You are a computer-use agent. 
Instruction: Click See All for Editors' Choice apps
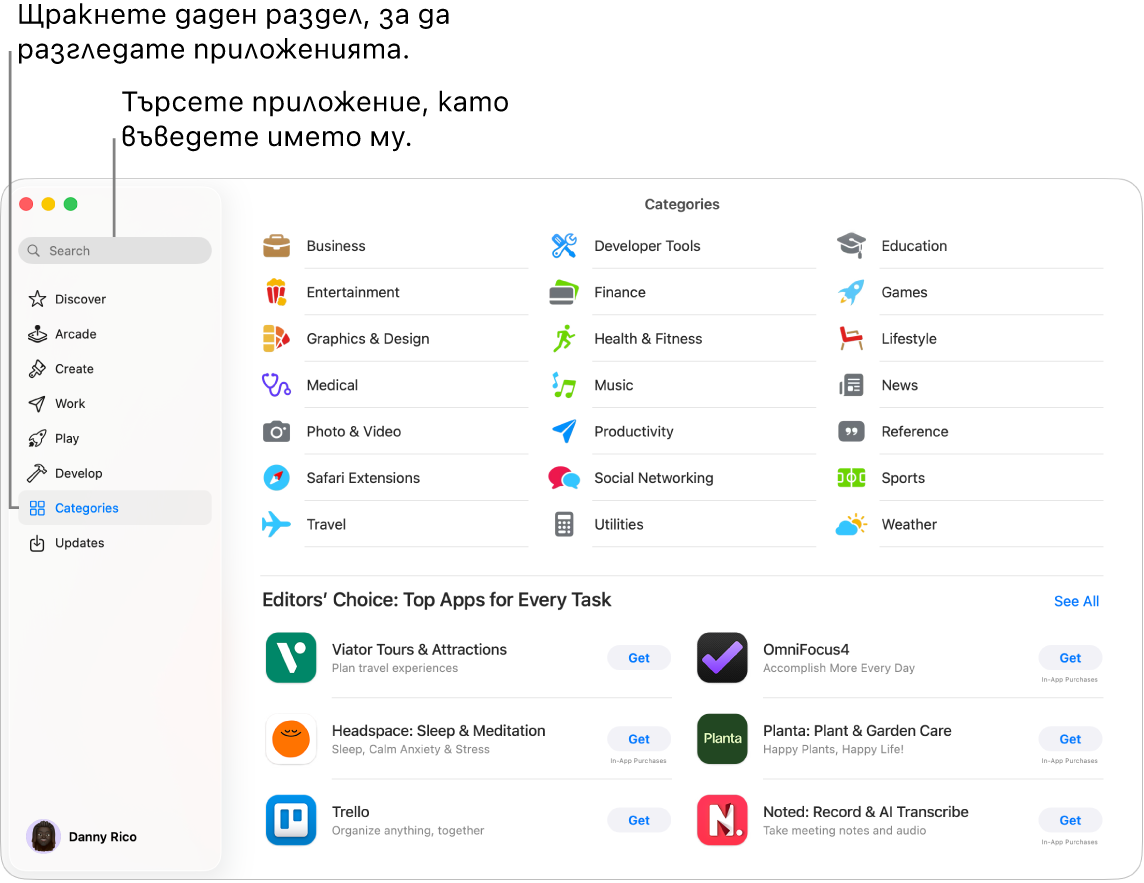pos(1076,601)
